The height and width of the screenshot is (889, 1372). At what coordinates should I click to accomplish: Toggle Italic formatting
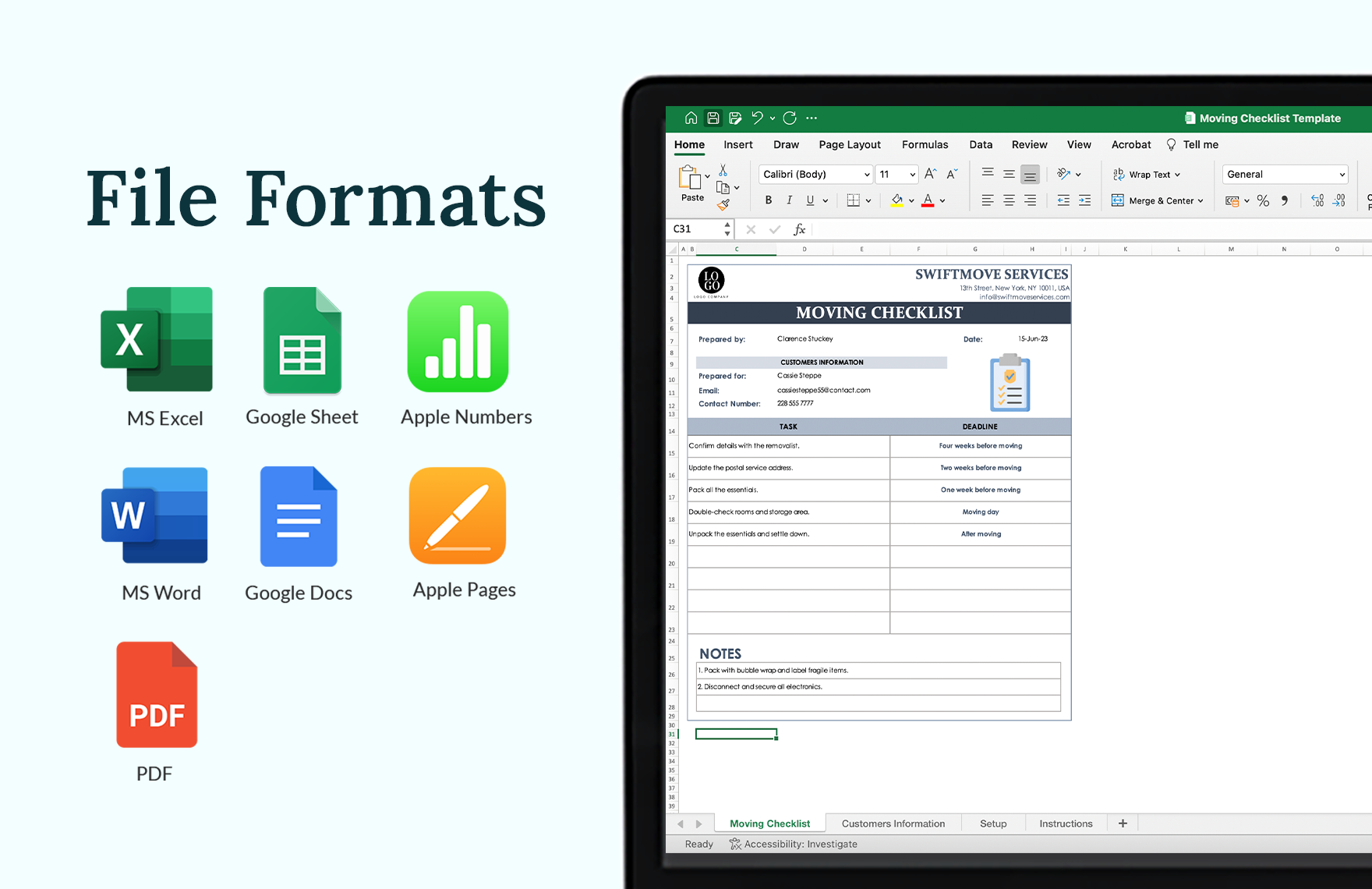tap(790, 200)
